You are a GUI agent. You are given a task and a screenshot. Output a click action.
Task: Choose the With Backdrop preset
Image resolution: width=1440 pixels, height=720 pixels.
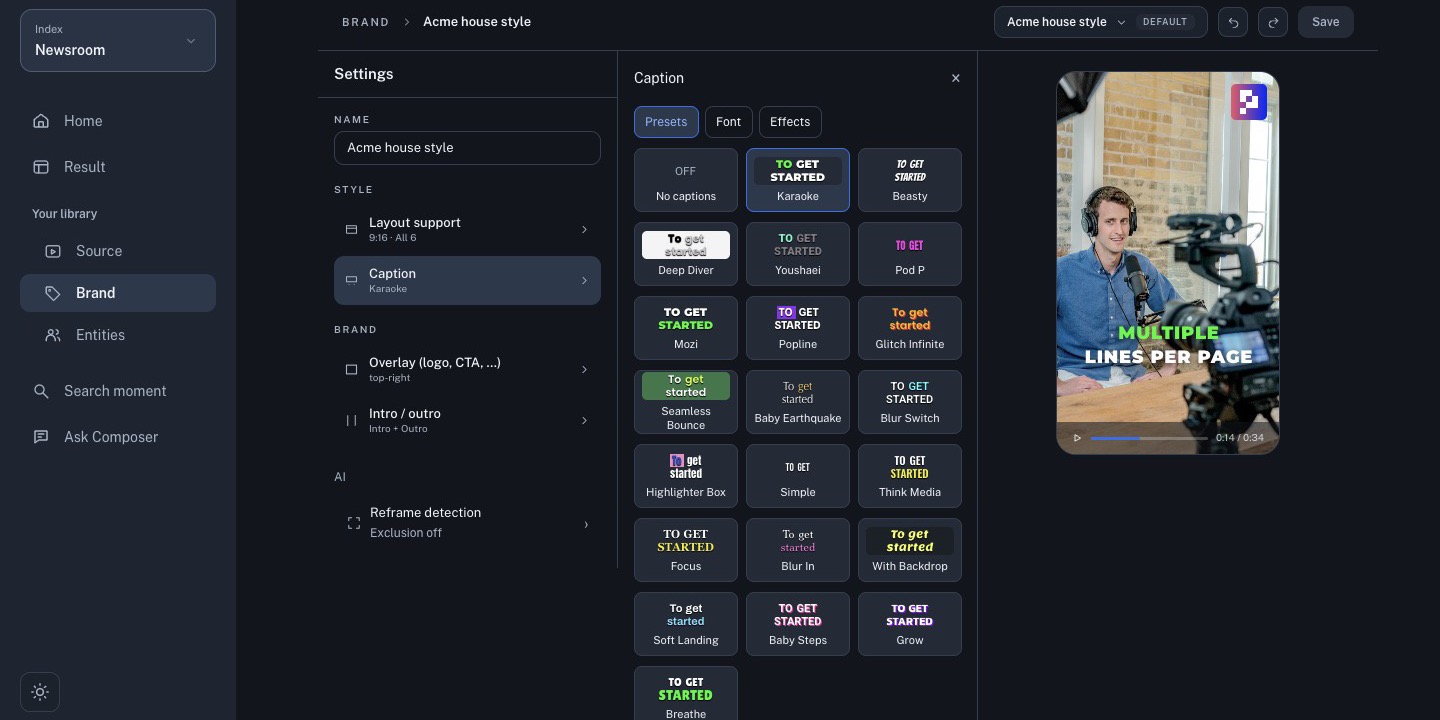pyautogui.click(x=910, y=550)
